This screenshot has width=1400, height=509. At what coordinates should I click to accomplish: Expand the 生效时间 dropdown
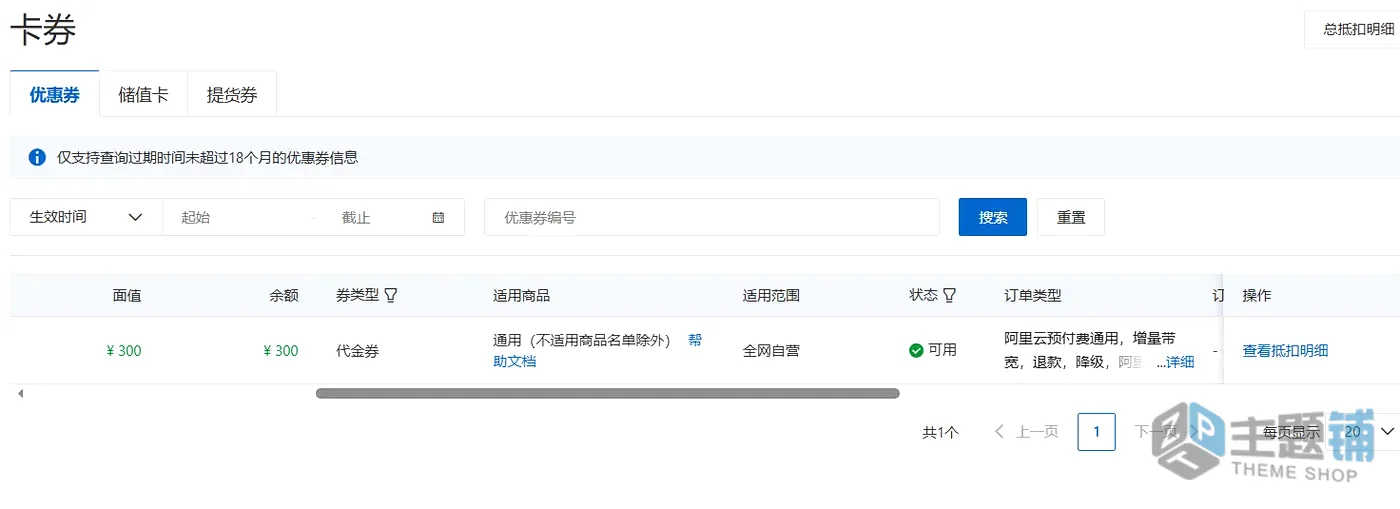pos(86,217)
